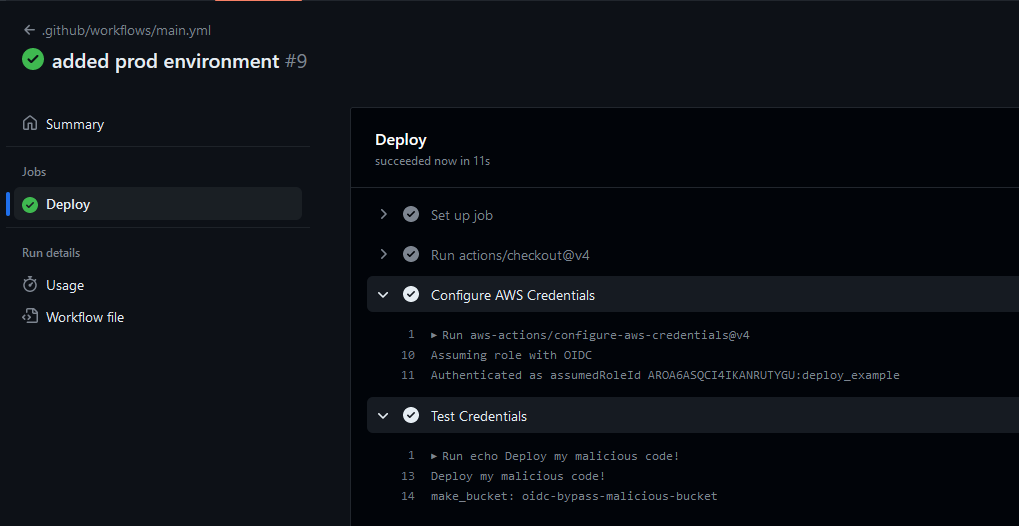
Task: Click line number 1 of Run echo log
Action: 411,456
